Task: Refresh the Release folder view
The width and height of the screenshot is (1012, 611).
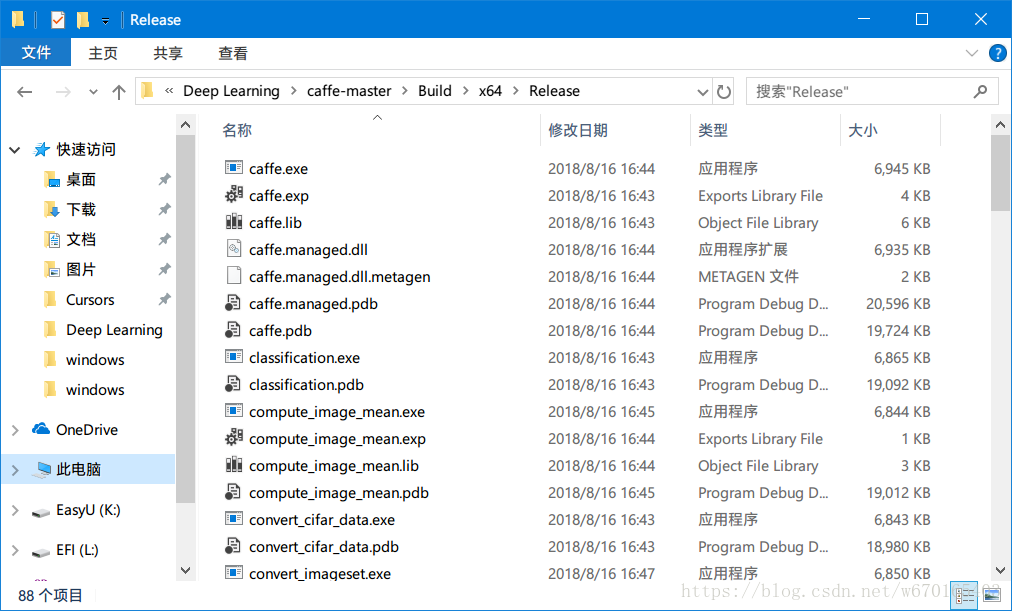Action: pos(724,92)
